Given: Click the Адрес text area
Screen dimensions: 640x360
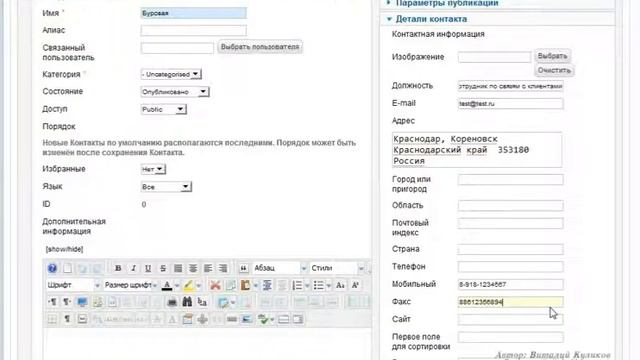Looking at the screenshot, I should click(477, 149).
